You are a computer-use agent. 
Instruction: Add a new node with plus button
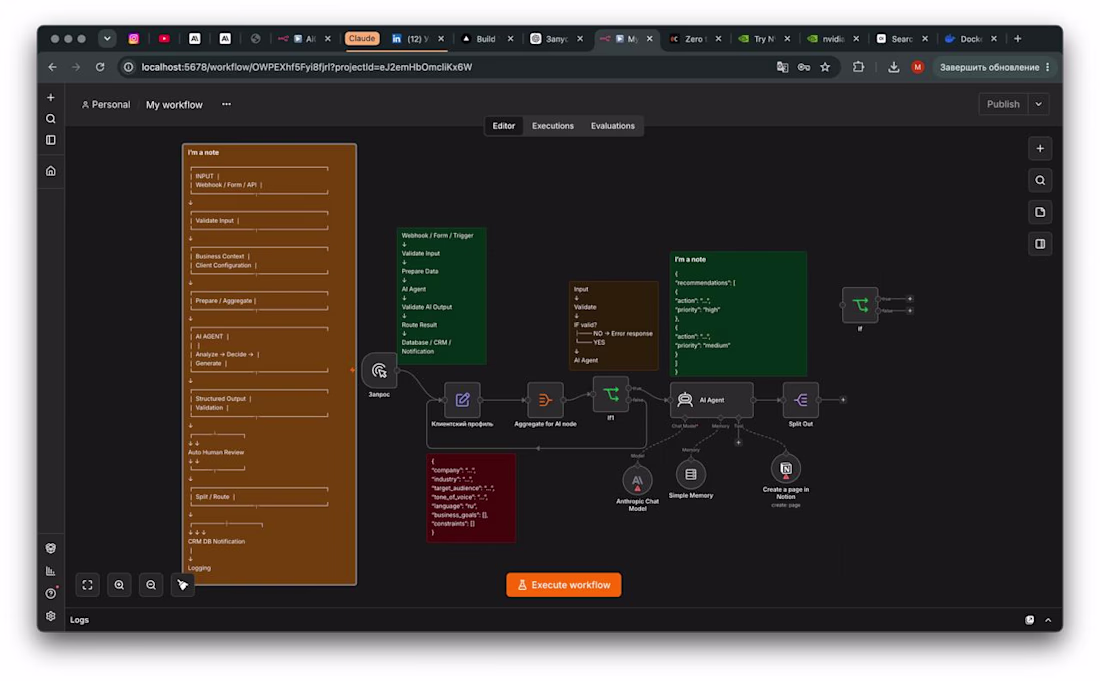(x=1040, y=149)
